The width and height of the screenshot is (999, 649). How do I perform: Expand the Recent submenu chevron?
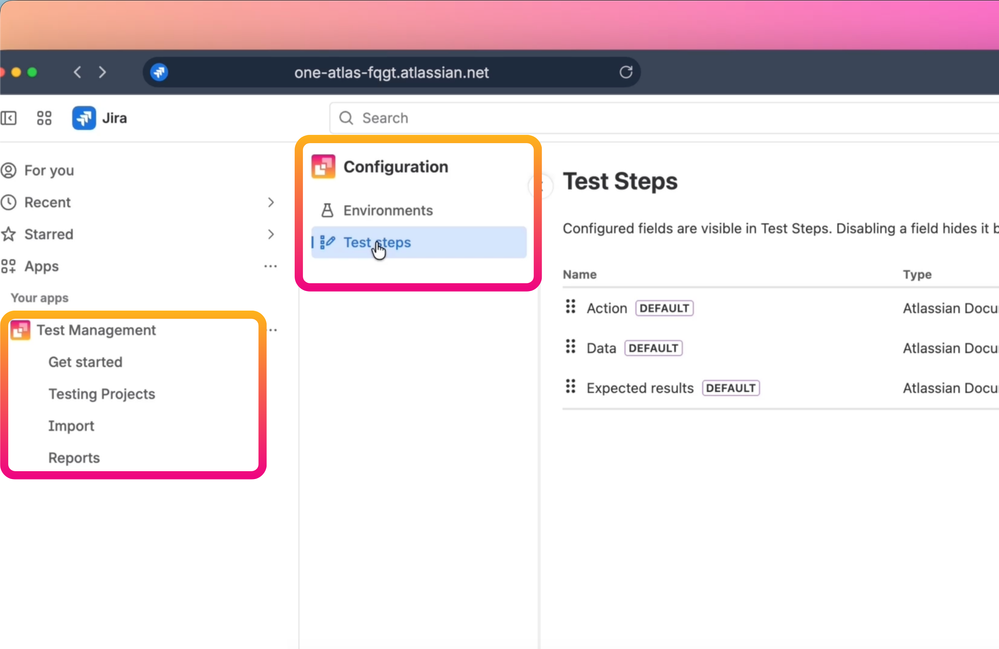(x=271, y=202)
